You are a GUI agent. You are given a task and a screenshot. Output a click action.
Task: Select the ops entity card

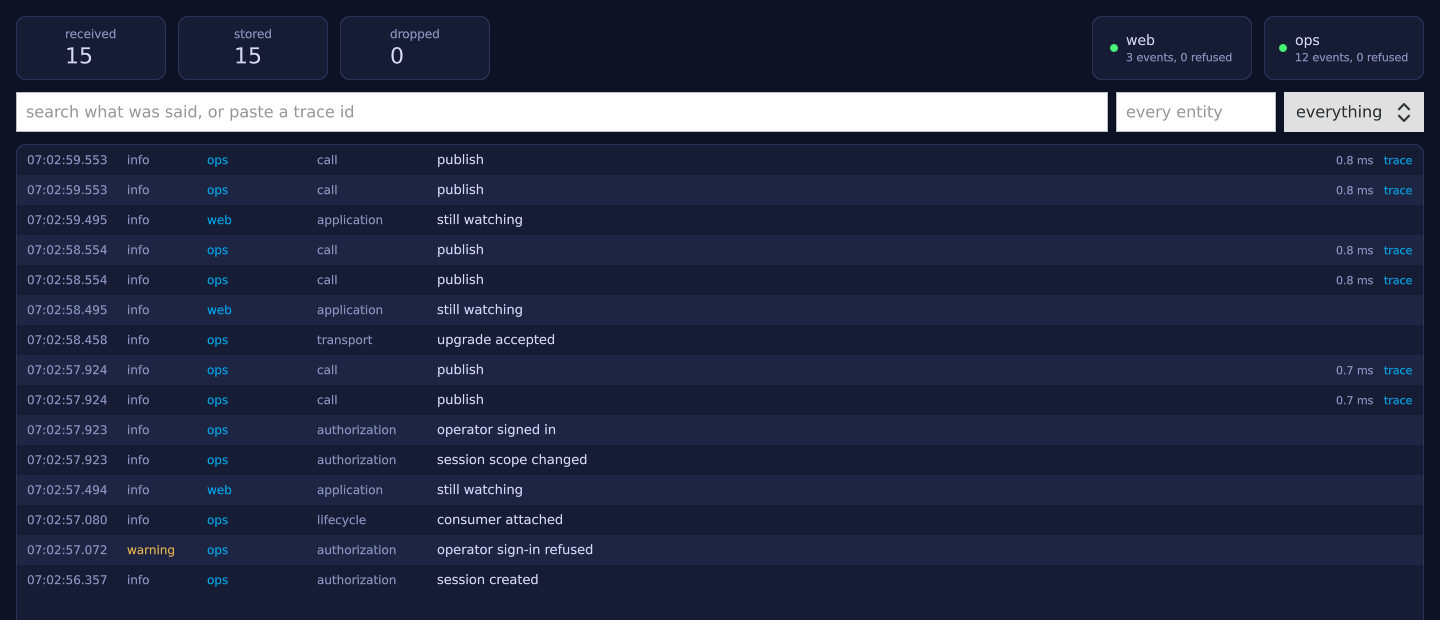coord(1343,48)
